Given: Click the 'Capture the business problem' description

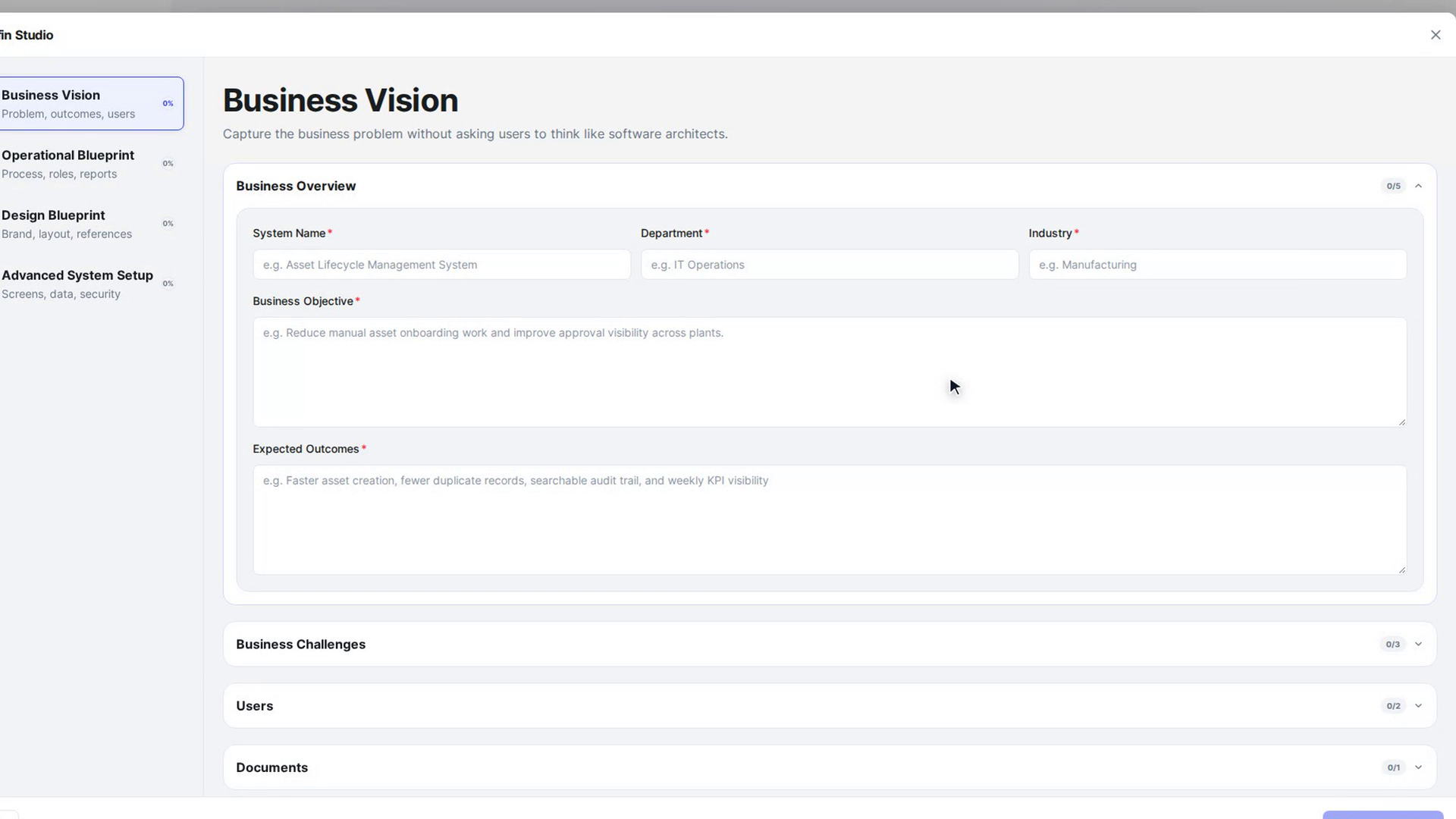Looking at the screenshot, I should click(475, 134).
